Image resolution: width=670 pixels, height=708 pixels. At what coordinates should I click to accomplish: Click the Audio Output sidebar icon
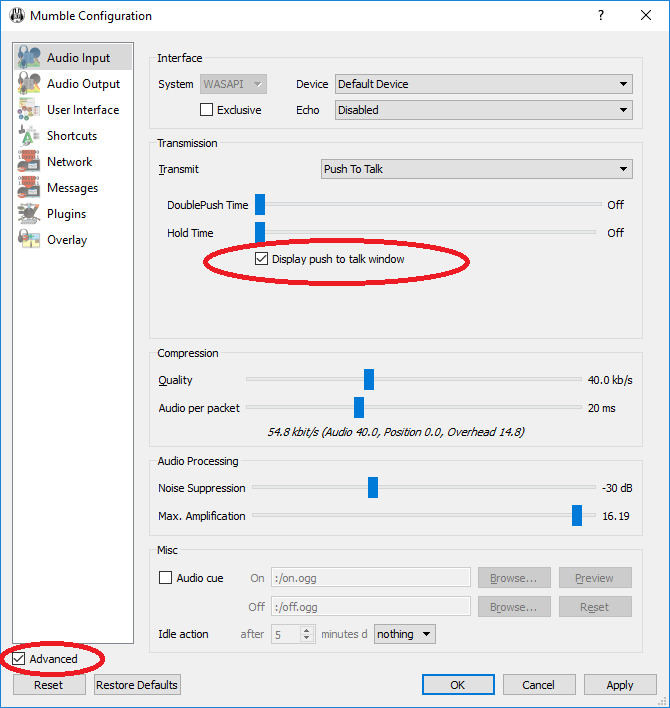point(29,84)
